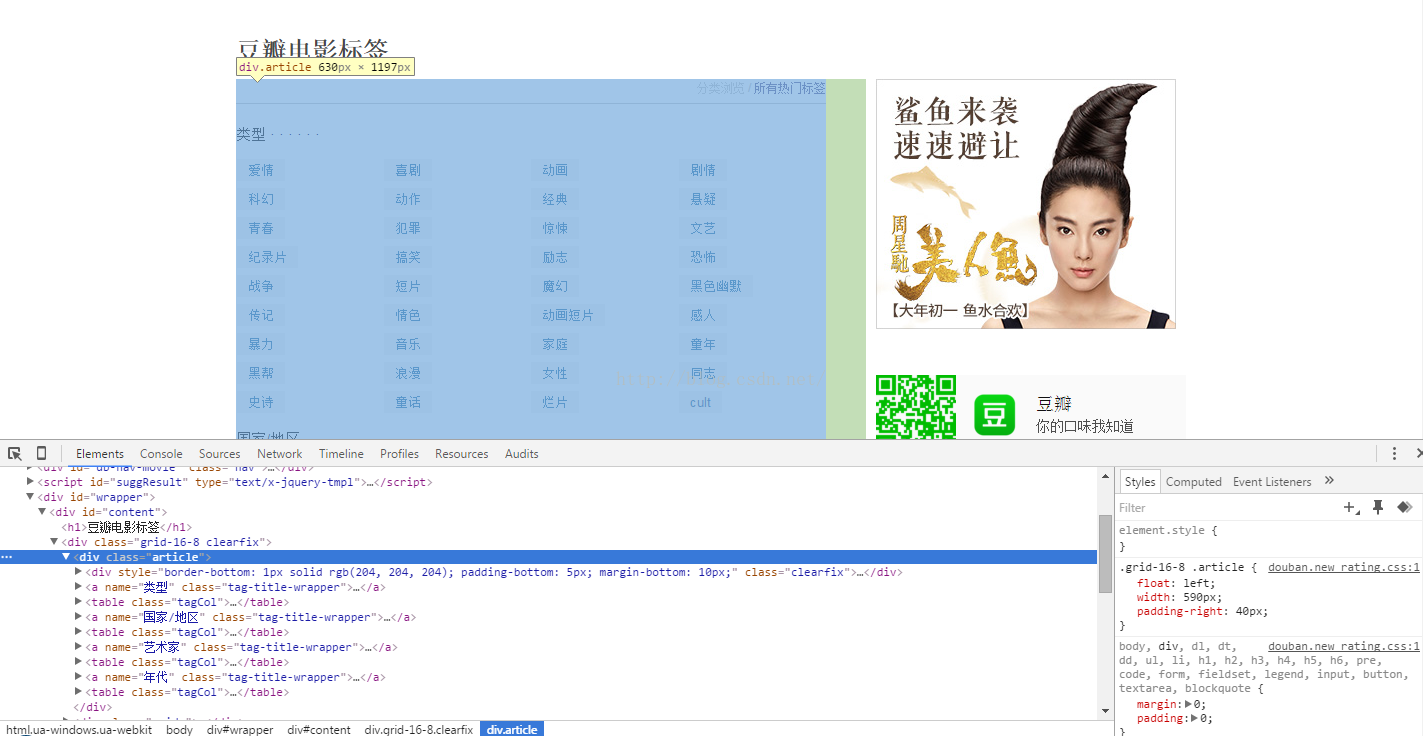Open the Event Listeners sidebar tab
The height and width of the screenshot is (736, 1423).
(x=1272, y=481)
